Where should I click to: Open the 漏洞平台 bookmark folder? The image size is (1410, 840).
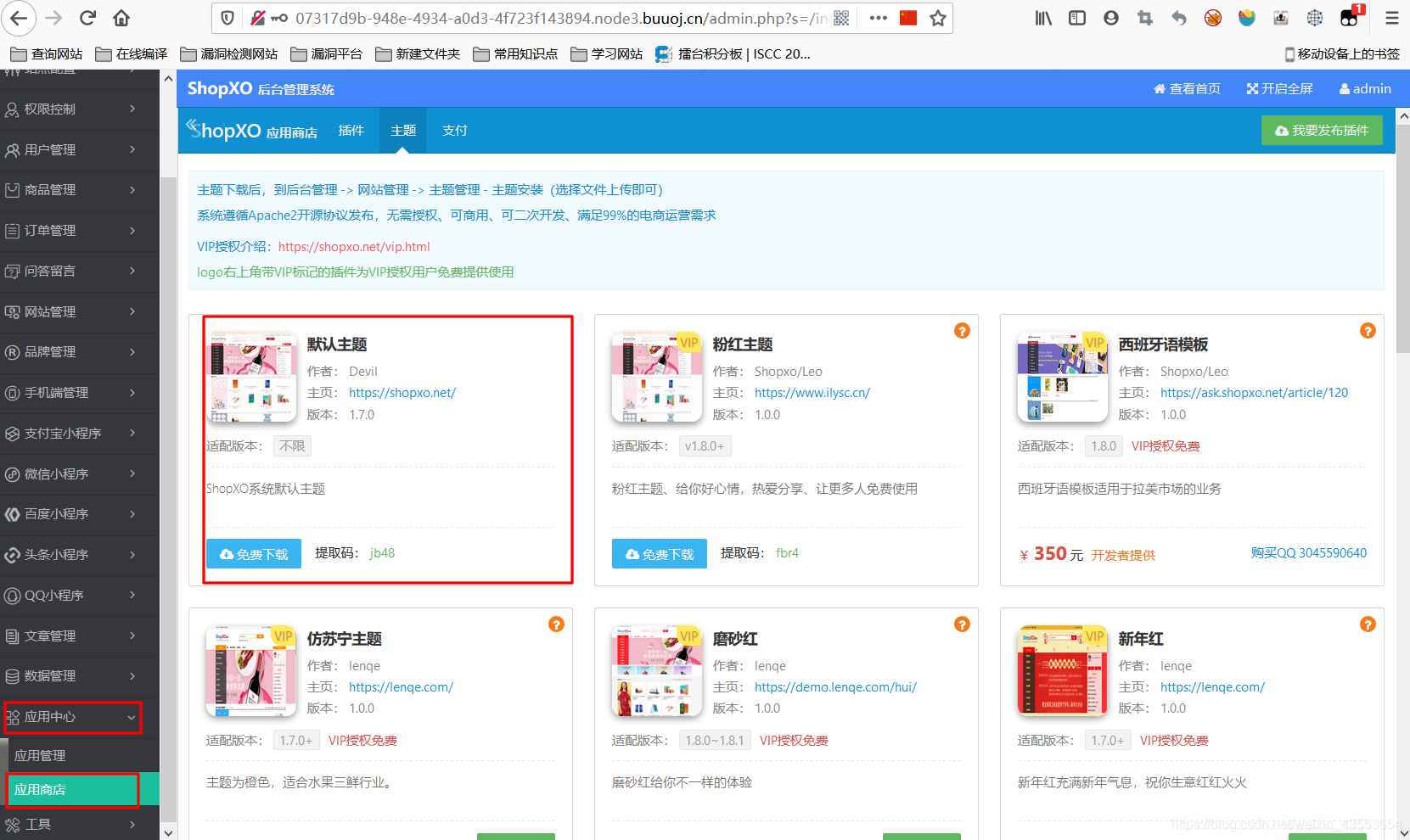pos(327,54)
